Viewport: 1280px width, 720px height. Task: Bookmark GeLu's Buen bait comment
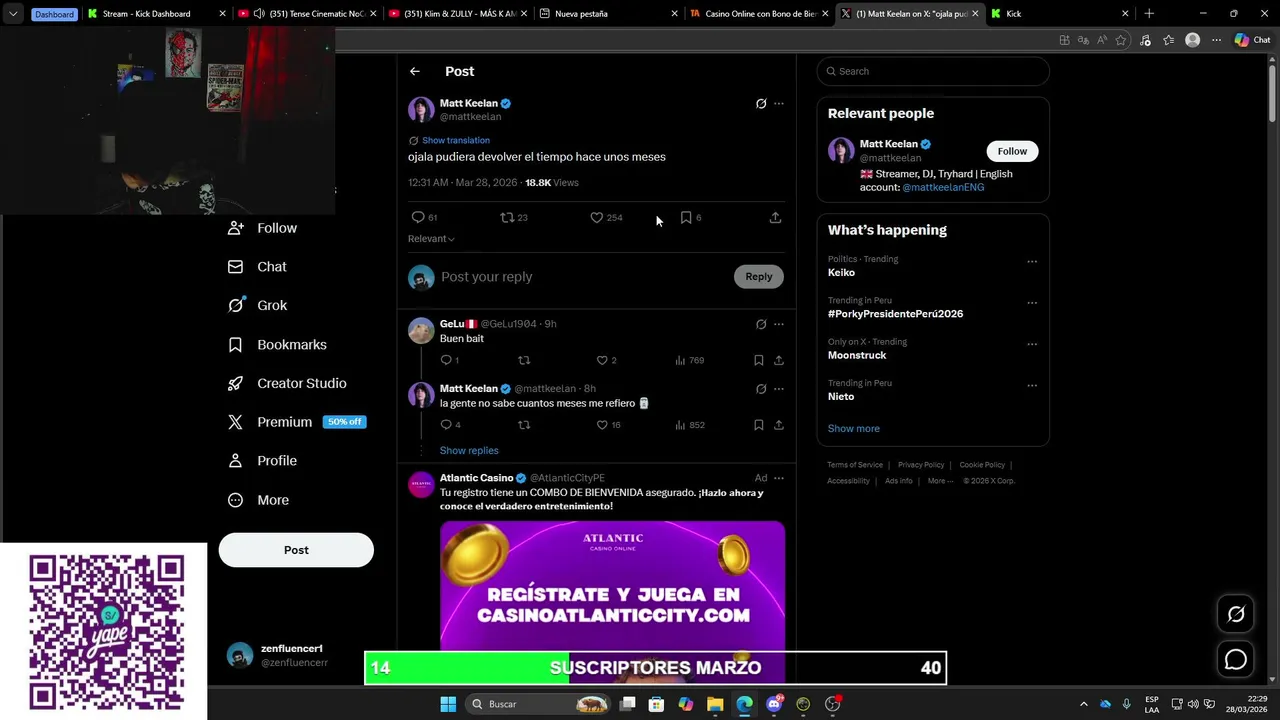pyautogui.click(x=759, y=360)
